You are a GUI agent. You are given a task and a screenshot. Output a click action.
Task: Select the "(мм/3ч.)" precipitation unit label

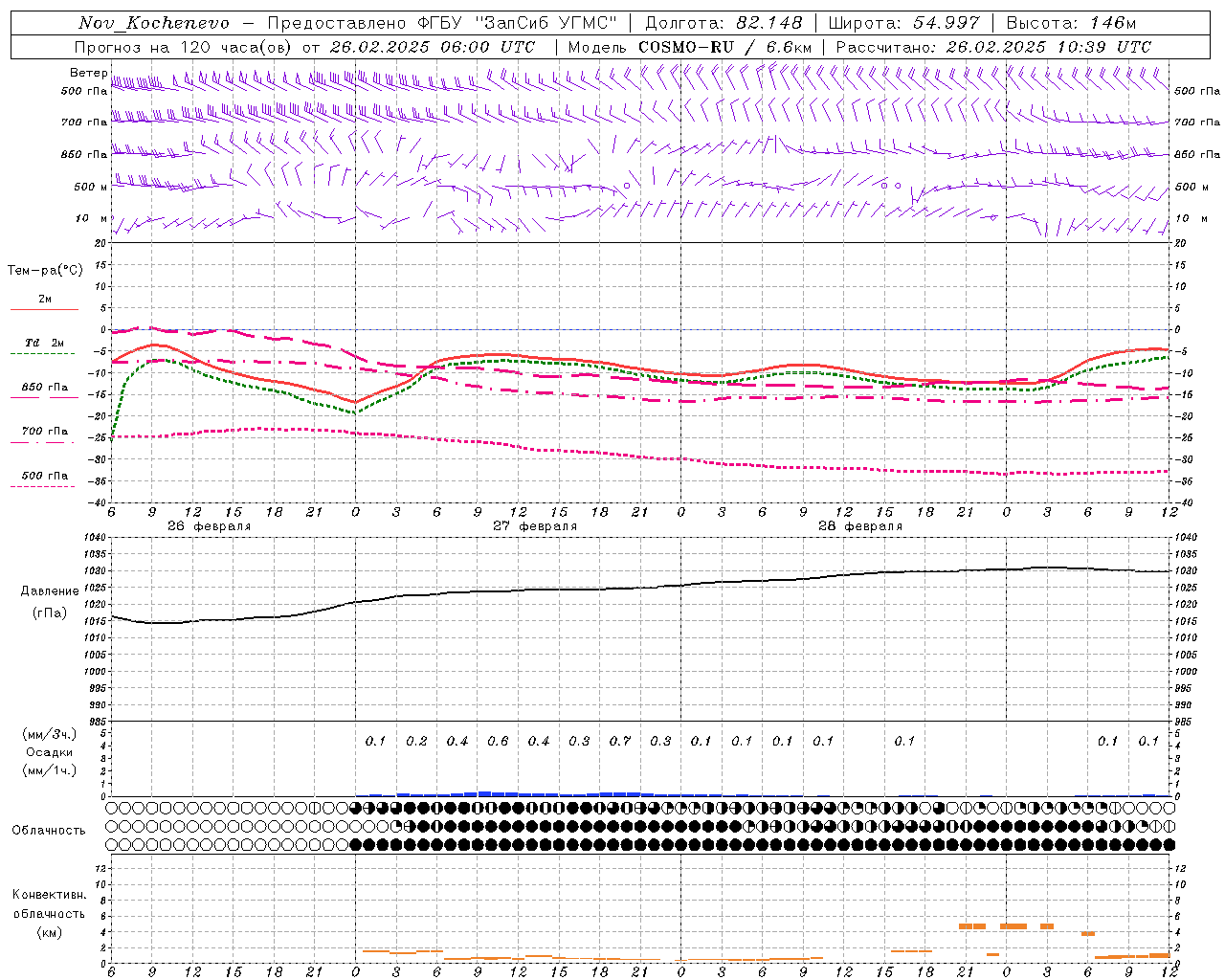coord(50,734)
